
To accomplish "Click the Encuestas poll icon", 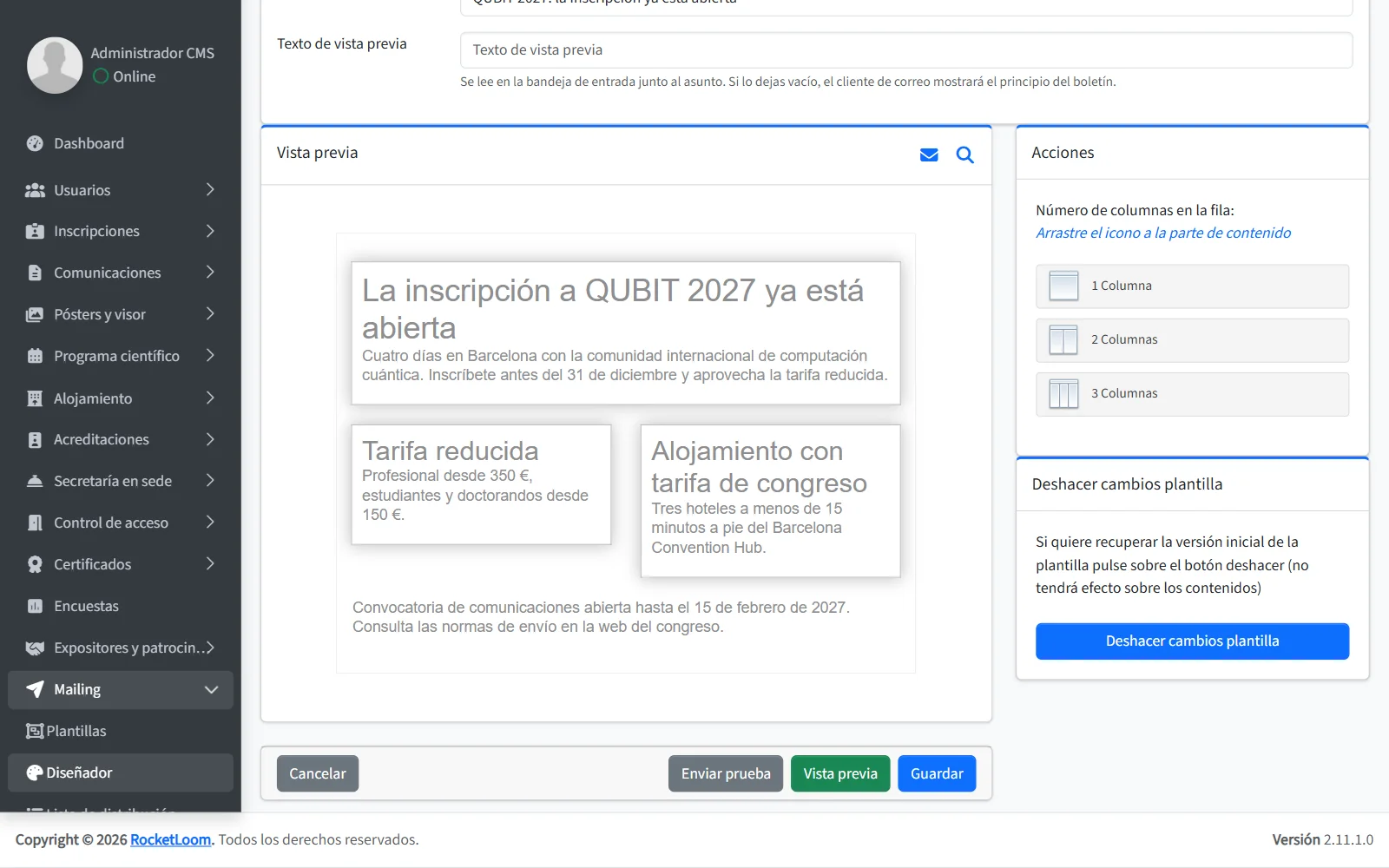I will pos(35,607).
